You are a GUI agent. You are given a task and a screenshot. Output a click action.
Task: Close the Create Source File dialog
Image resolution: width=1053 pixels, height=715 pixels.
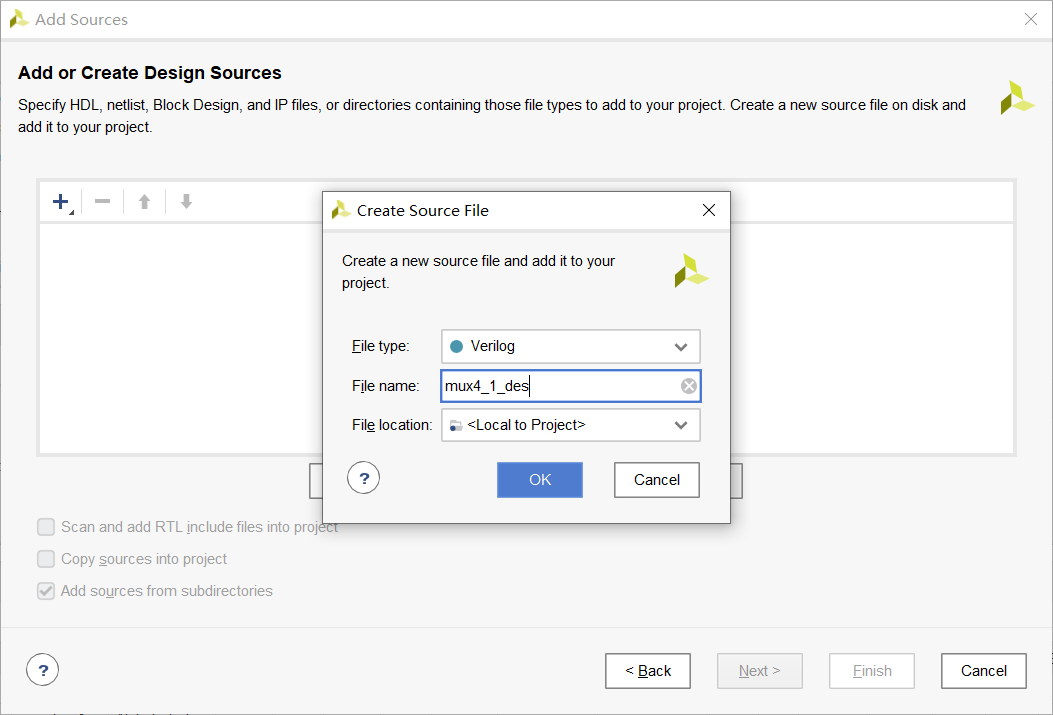(x=709, y=210)
